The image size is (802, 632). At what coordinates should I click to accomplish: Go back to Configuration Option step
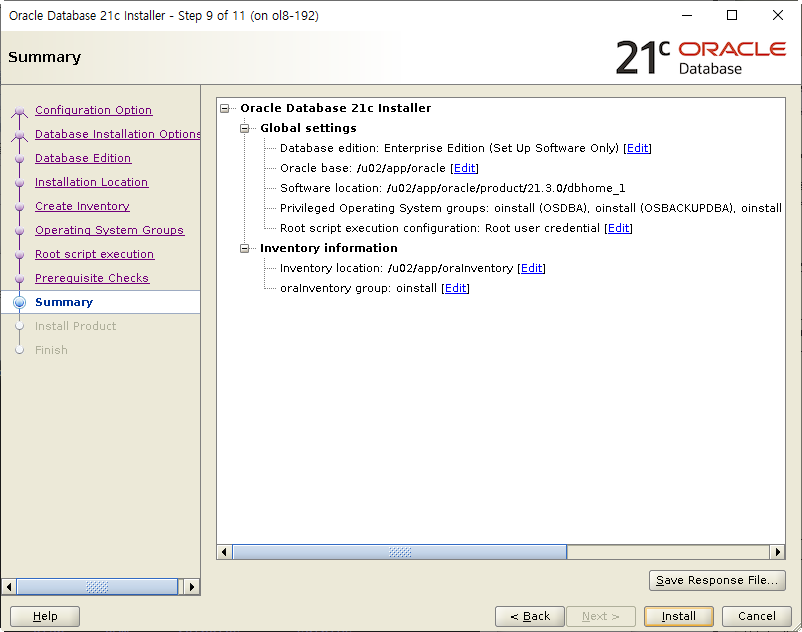click(x=93, y=110)
